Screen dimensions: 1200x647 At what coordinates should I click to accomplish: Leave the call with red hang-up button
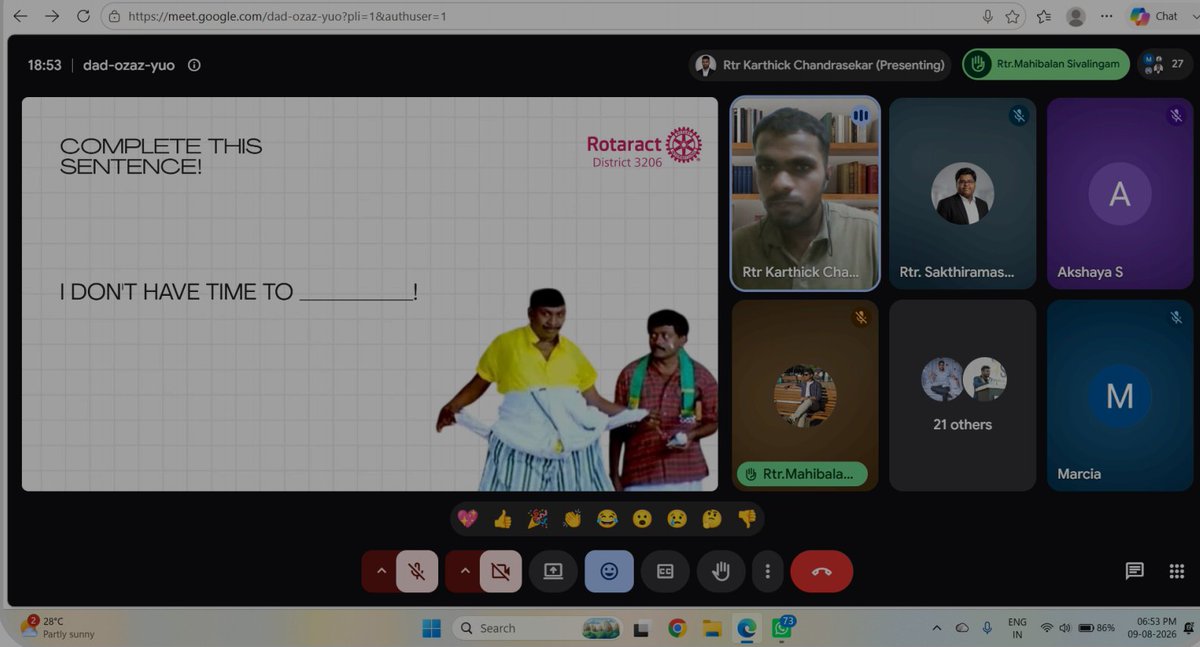821,571
